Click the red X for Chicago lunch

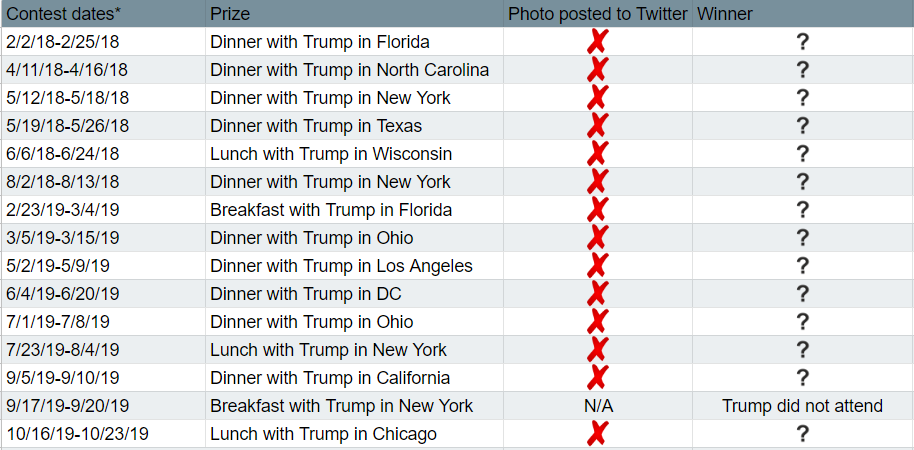click(597, 434)
